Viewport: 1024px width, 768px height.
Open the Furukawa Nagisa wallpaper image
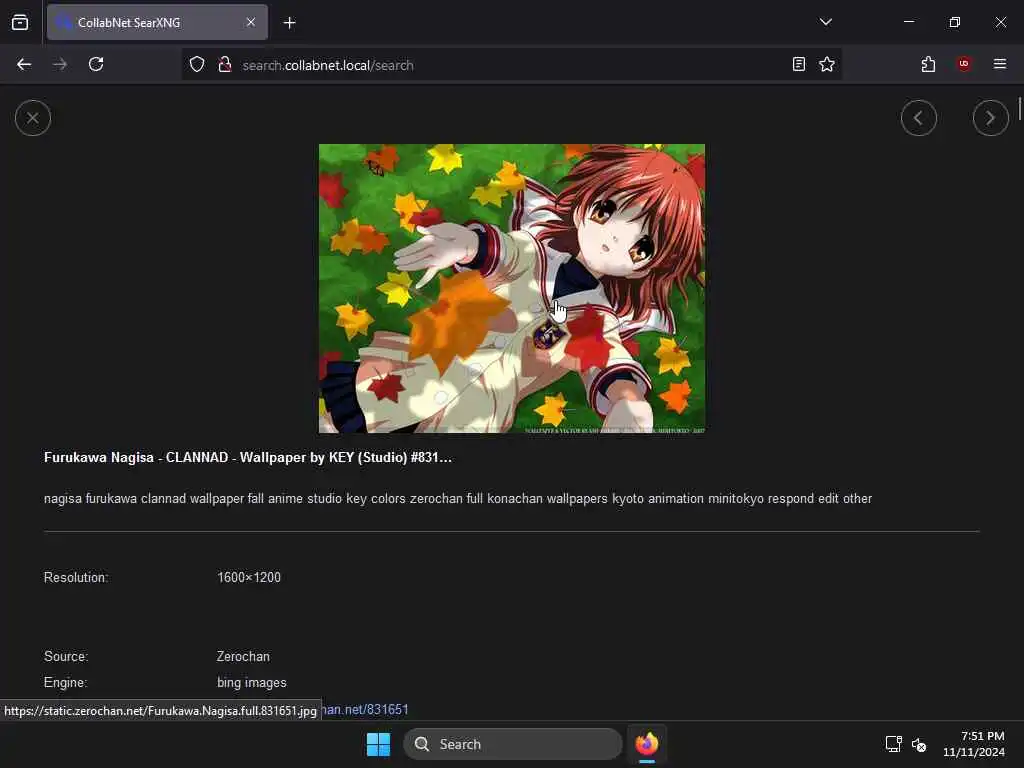(511, 288)
